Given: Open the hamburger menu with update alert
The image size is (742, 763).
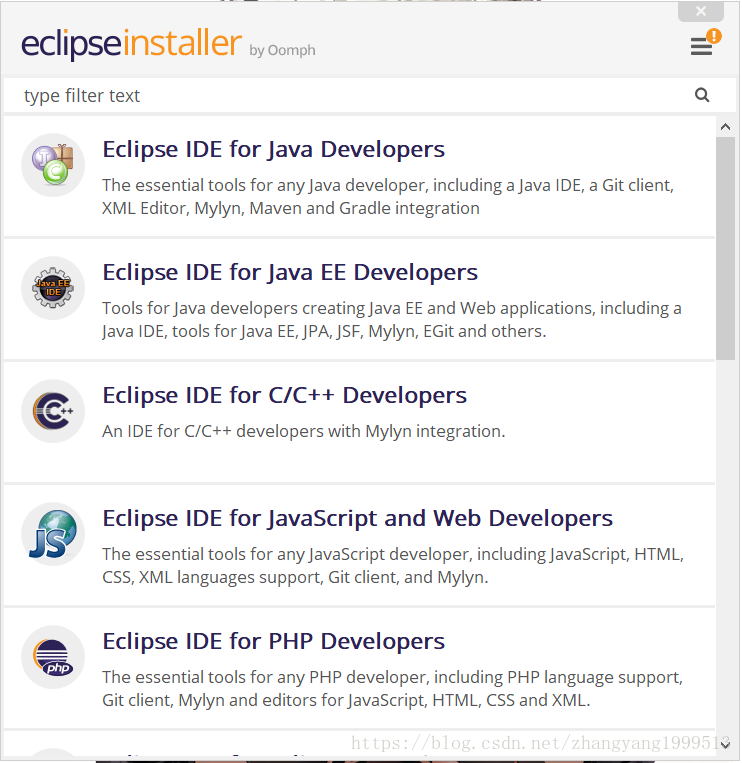Looking at the screenshot, I should point(705,43).
